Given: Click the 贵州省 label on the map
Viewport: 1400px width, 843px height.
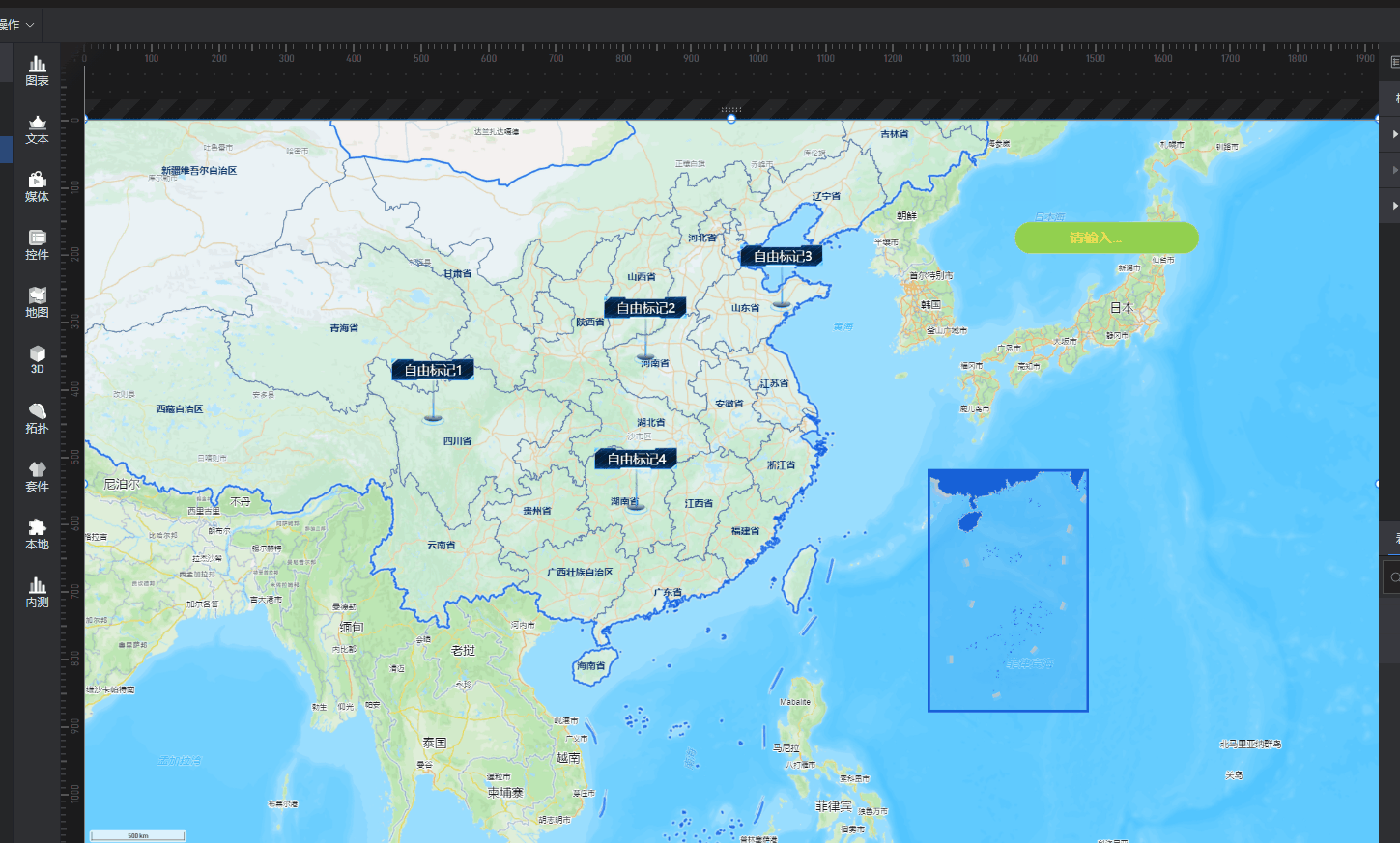Looking at the screenshot, I should coord(537,511).
